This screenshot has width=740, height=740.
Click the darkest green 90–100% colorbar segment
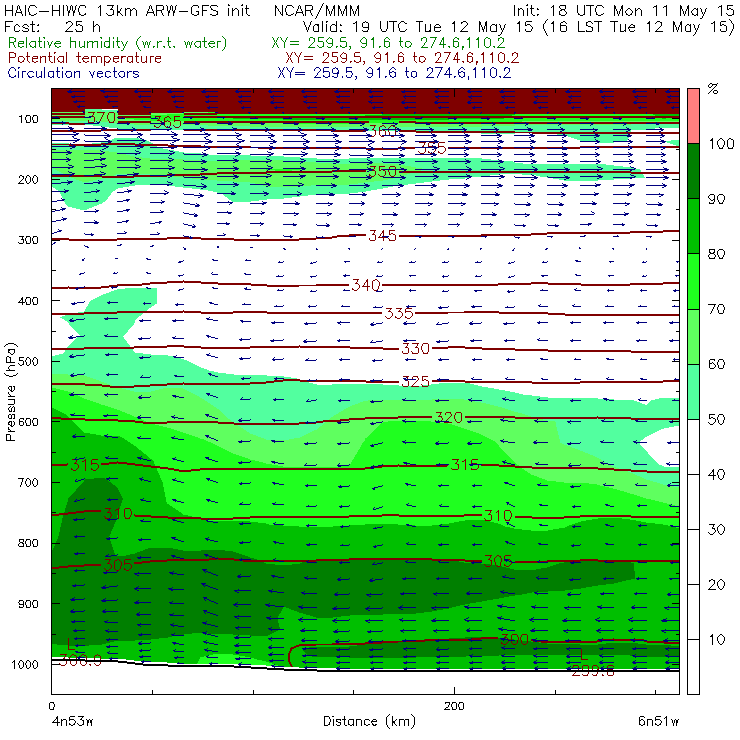click(693, 171)
